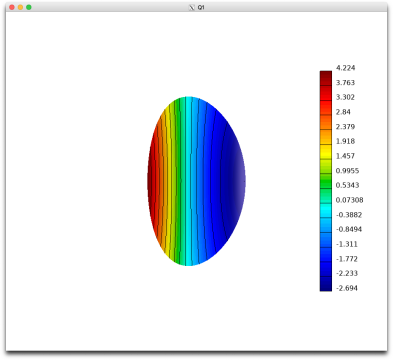Click the green contour band on ellipsoid
This screenshot has width=393, height=360.
[x=177, y=180]
